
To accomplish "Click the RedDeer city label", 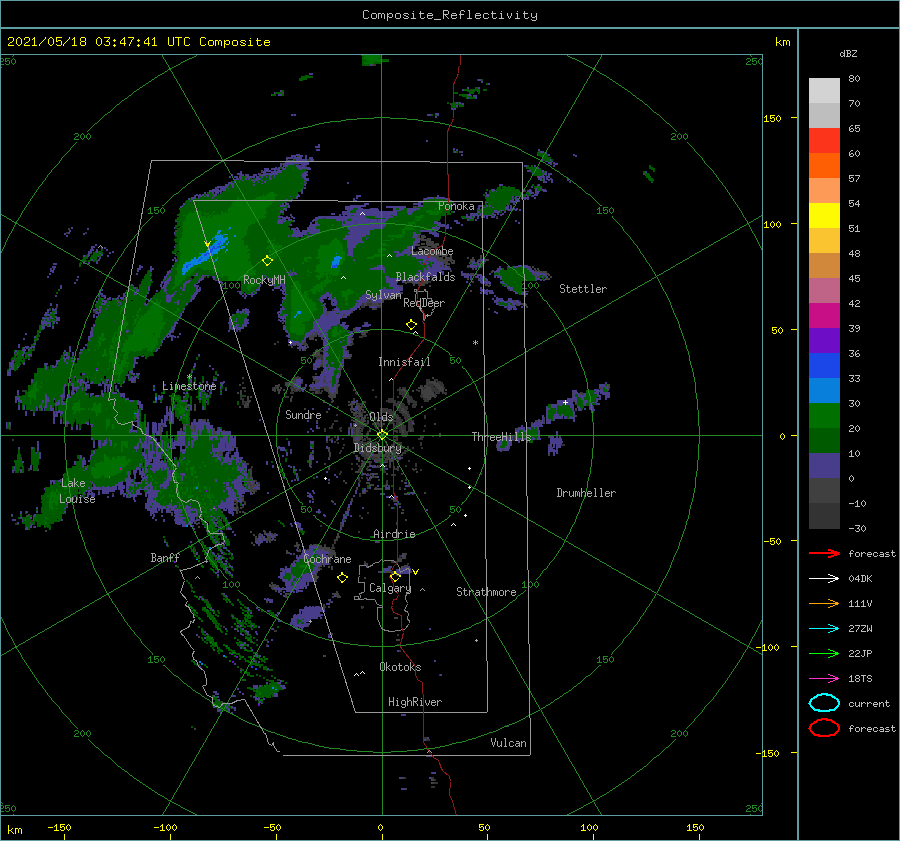I will point(424,303).
